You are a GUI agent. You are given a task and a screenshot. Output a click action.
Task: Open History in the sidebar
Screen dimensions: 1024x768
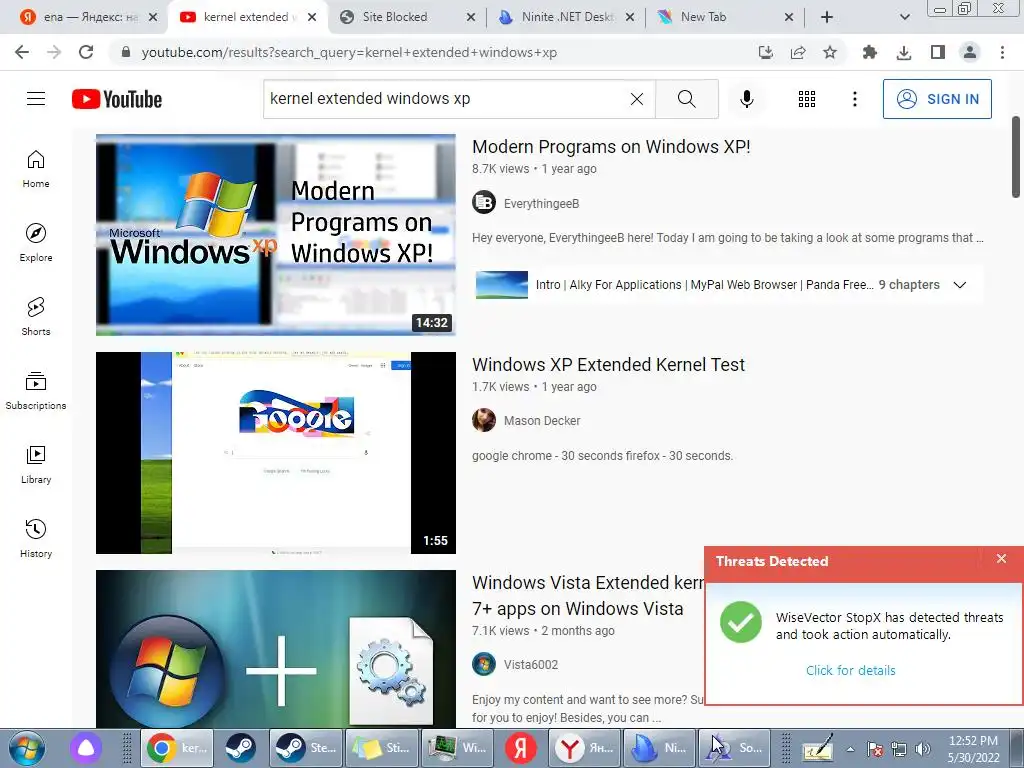point(36,538)
